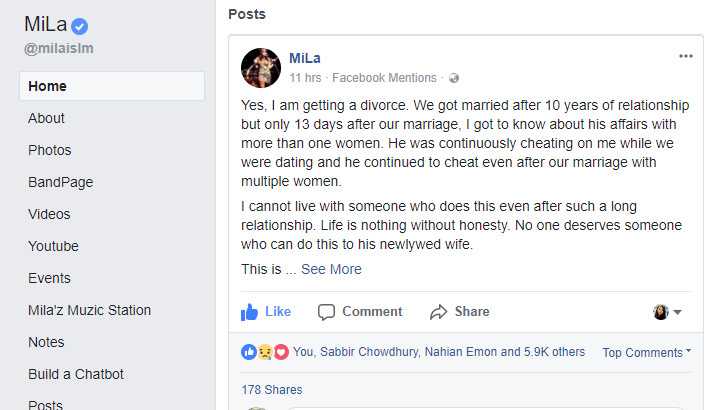Open the 178 Shares link
The image size is (707, 410).
coord(271,390)
